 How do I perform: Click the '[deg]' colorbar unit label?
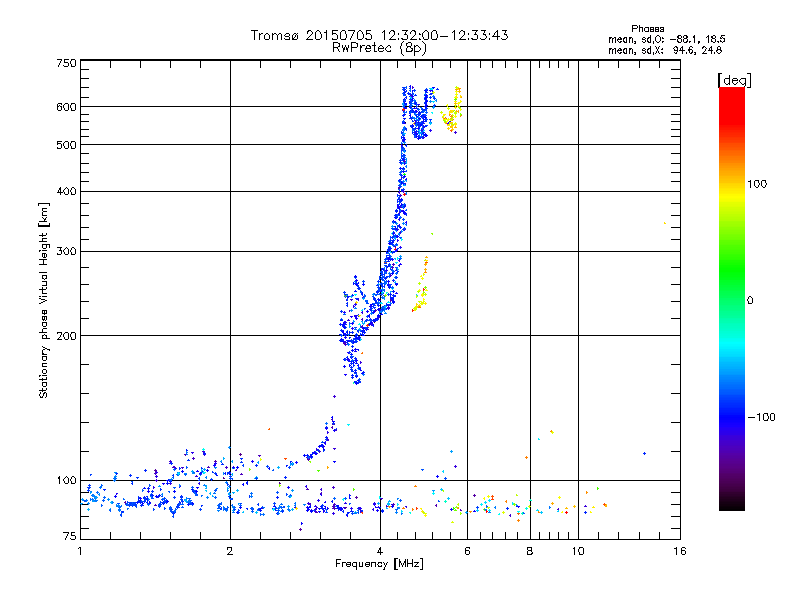point(734,80)
